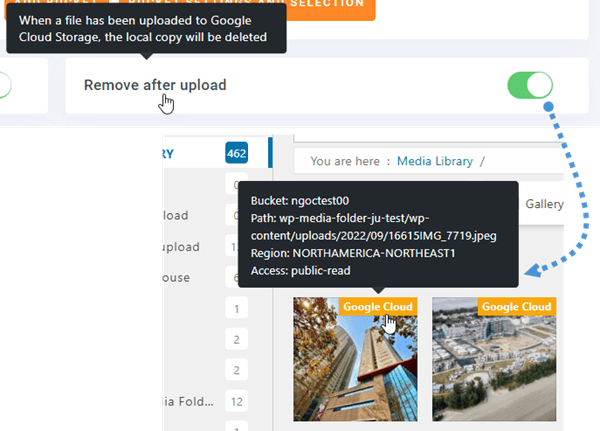The image size is (600, 431).
Task: Select the Gallery option in the toolbar
Action: (x=544, y=203)
